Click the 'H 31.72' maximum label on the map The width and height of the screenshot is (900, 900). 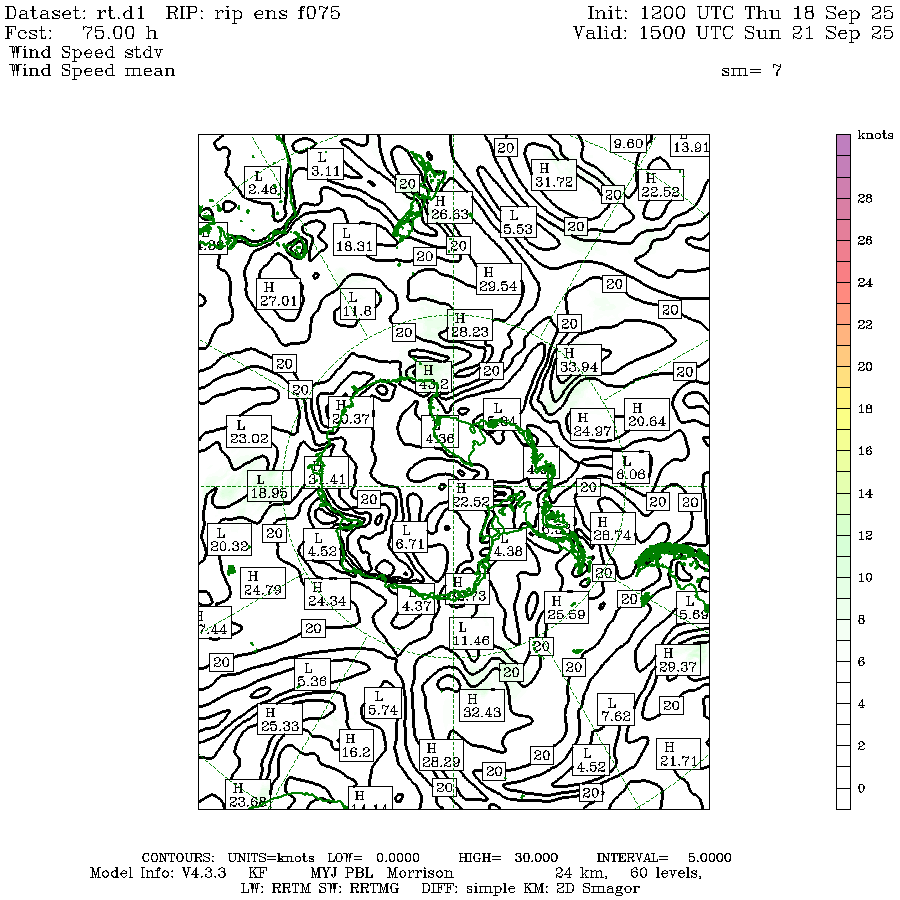[554, 175]
